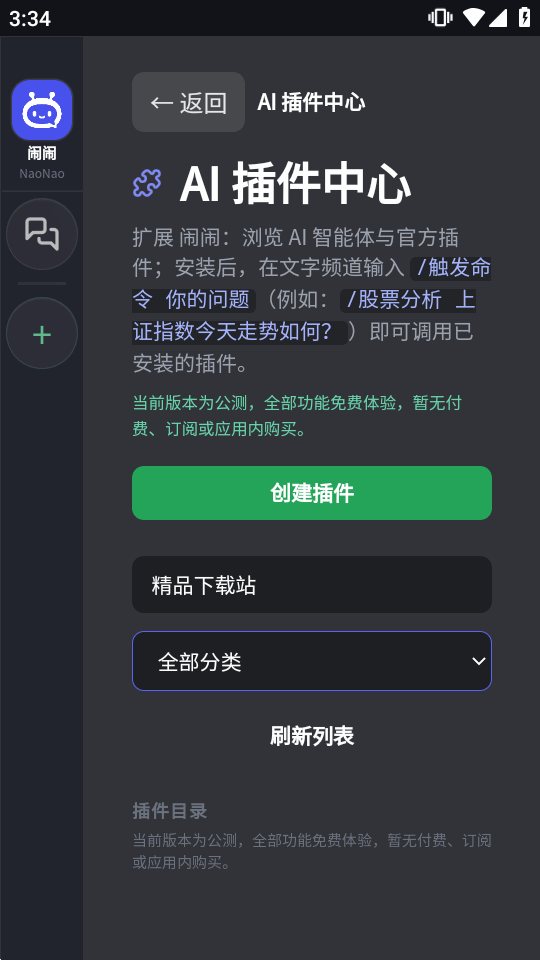The image size is (540, 960).
Task: Tap the Wi-Fi status bar icon
Action: point(473,18)
